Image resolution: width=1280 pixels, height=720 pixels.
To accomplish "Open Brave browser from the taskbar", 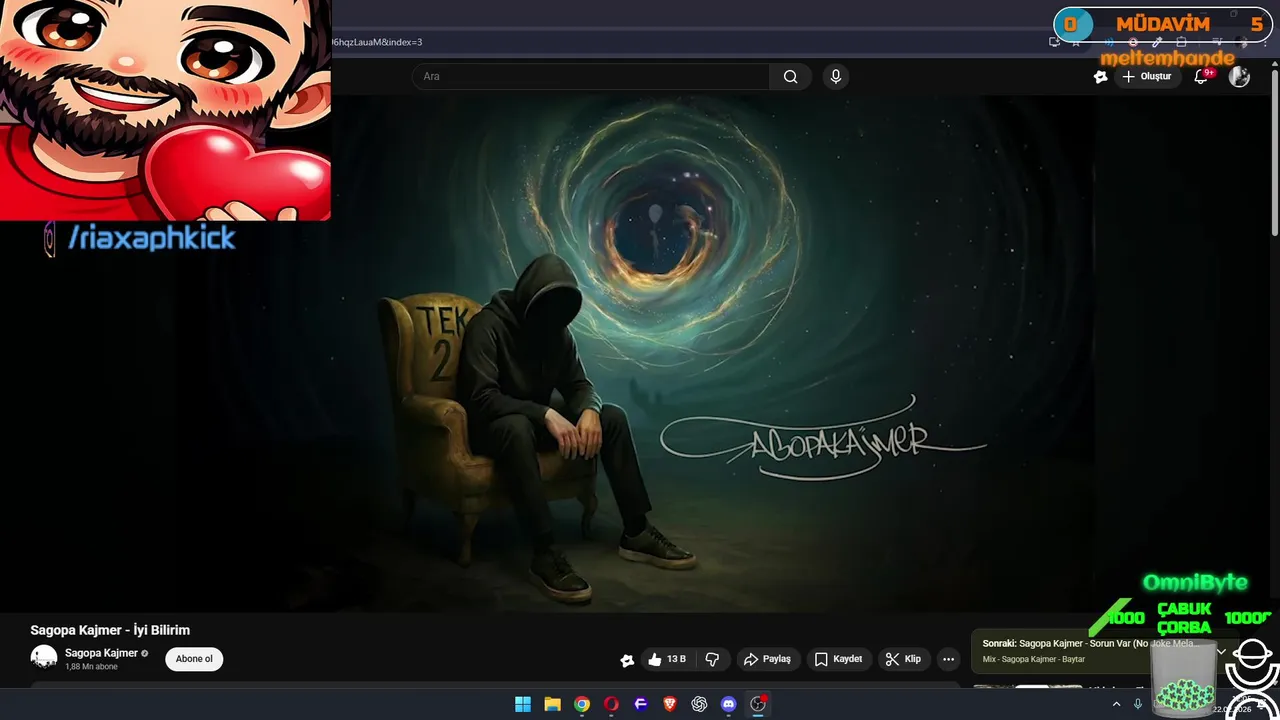I will coord(670,704).
